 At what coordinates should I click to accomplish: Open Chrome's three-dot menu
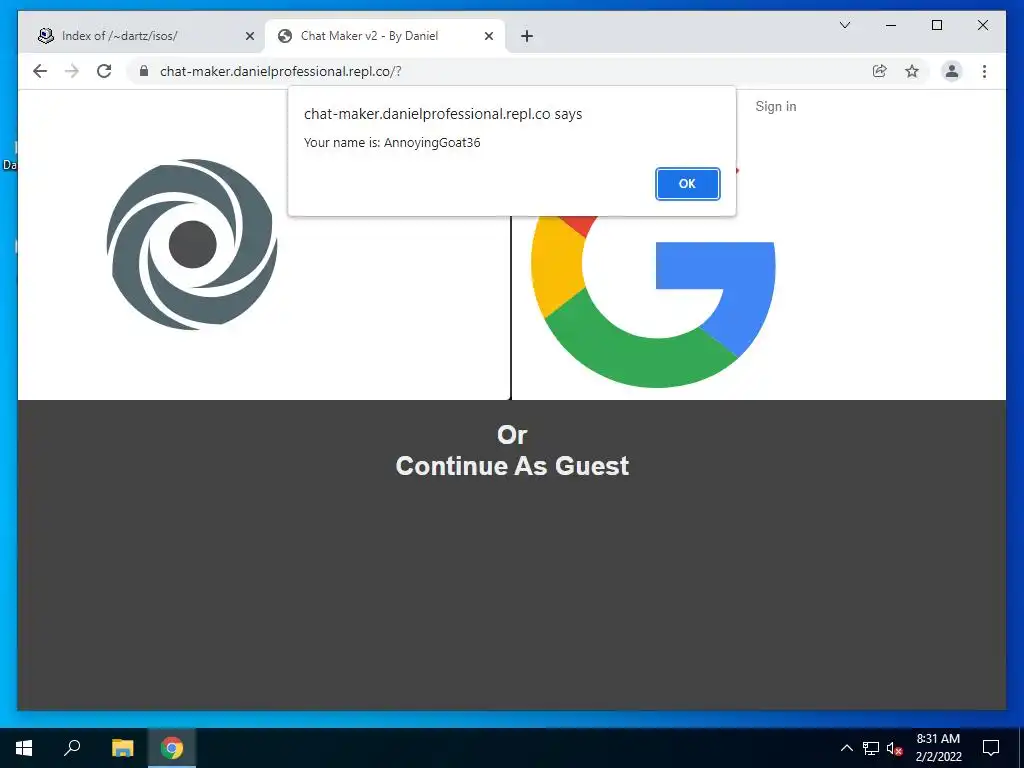[x=984, y=71]
